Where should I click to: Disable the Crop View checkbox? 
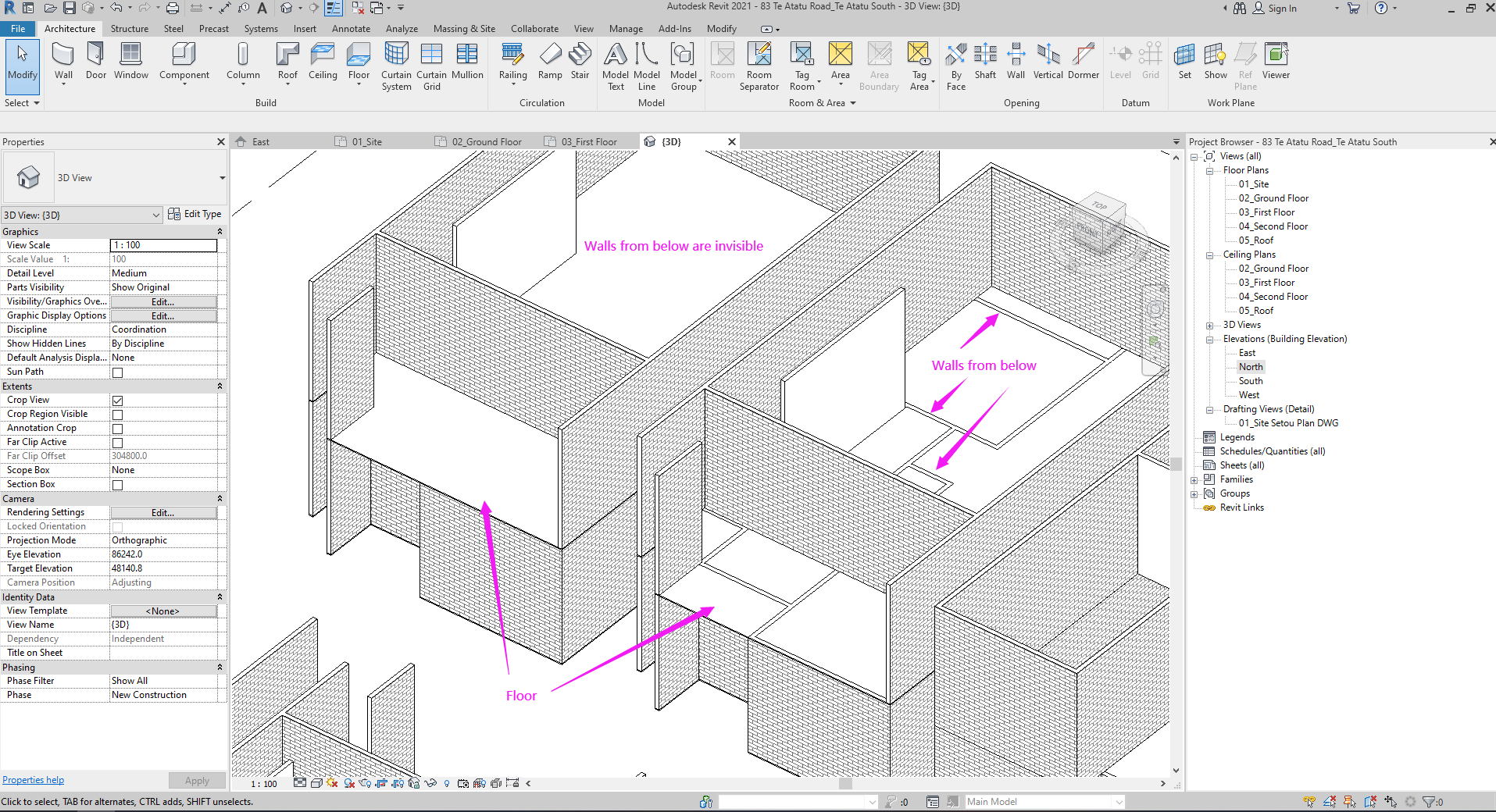coord(116,400)
